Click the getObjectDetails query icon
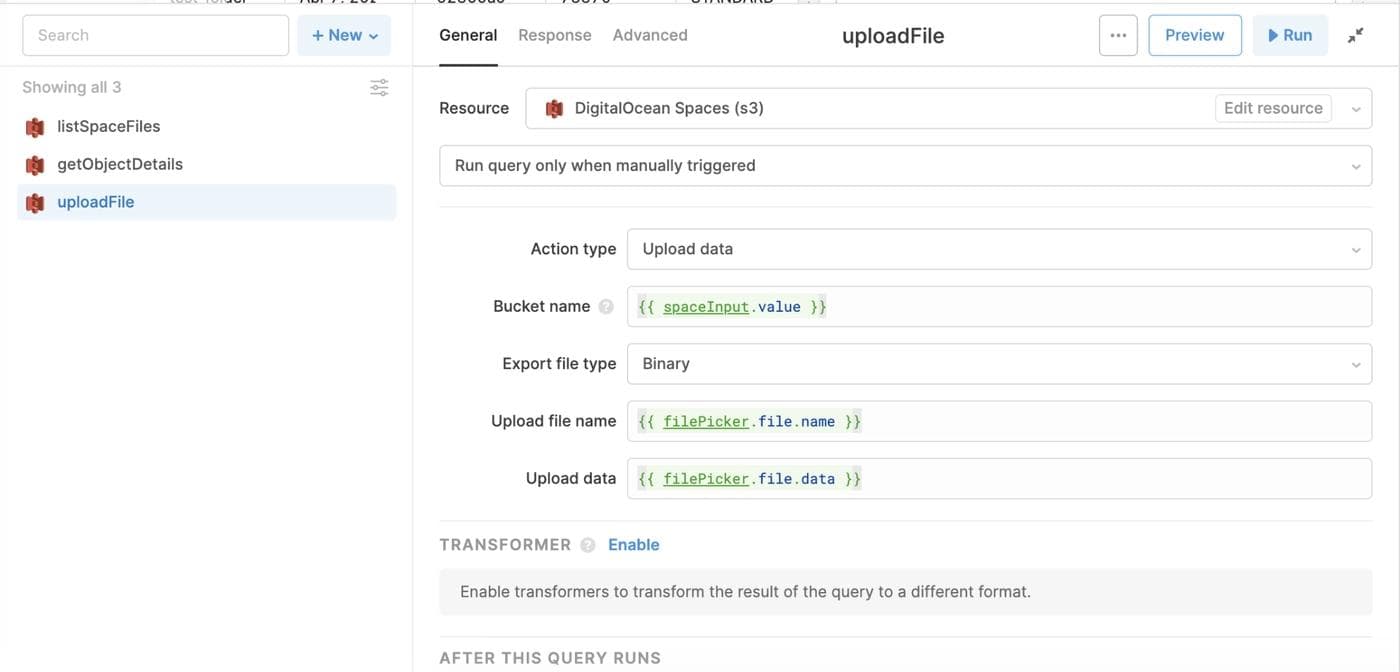Screen dimensions: 1400x672 (35, 165)
